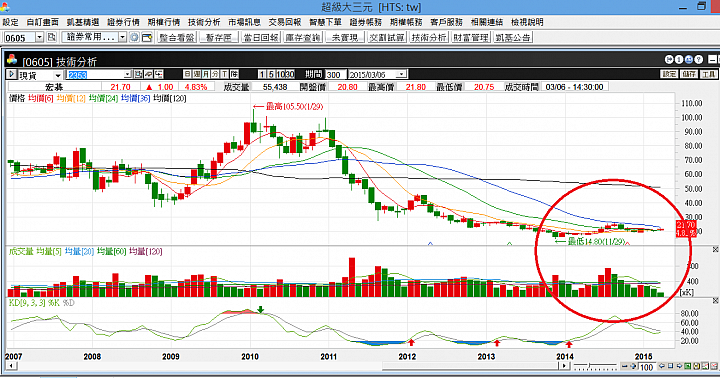720x378 pixels.
Task: Open the 證券行情 menu
Action: 124,22
